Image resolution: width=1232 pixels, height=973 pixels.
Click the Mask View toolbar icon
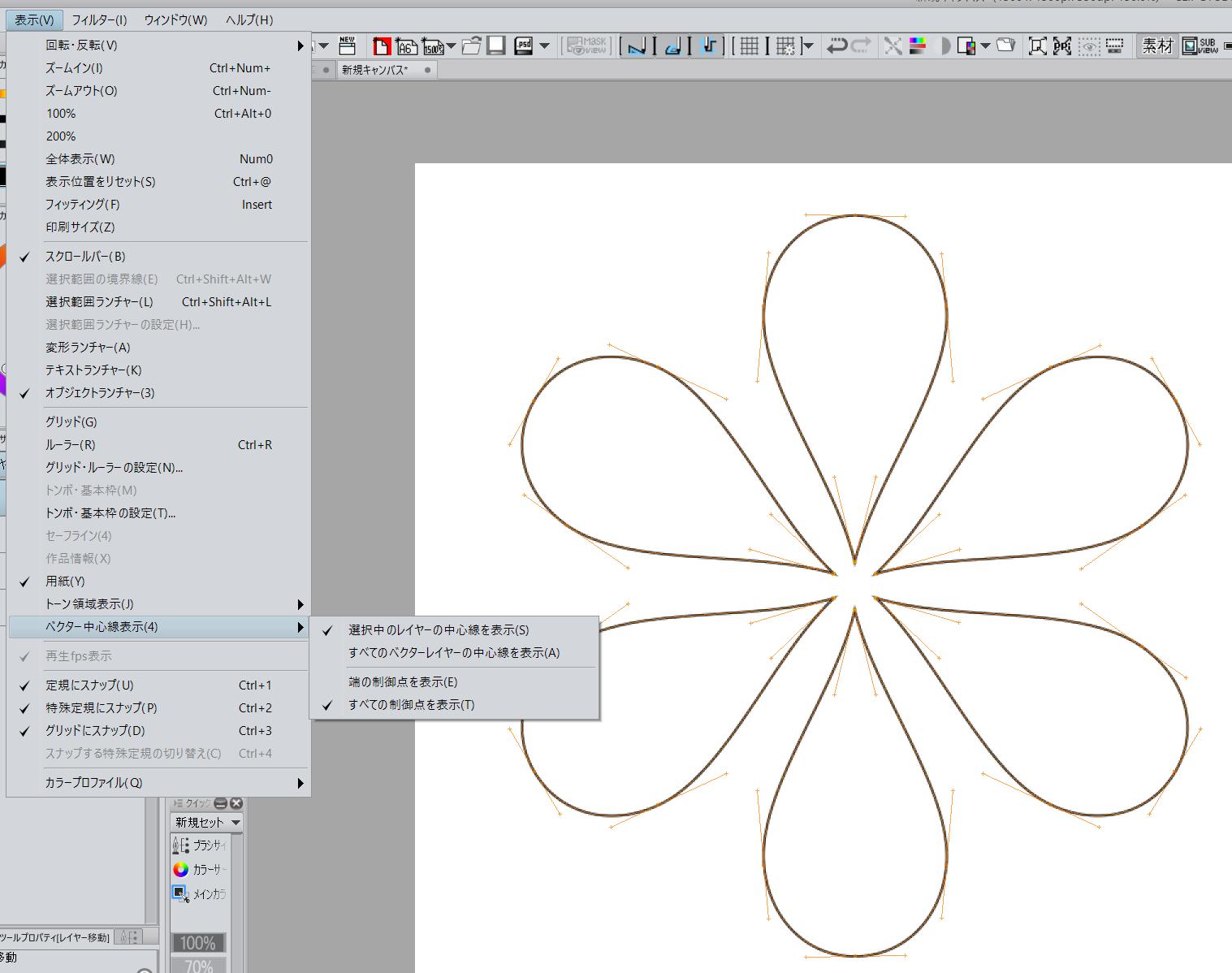tap(587, 46)
